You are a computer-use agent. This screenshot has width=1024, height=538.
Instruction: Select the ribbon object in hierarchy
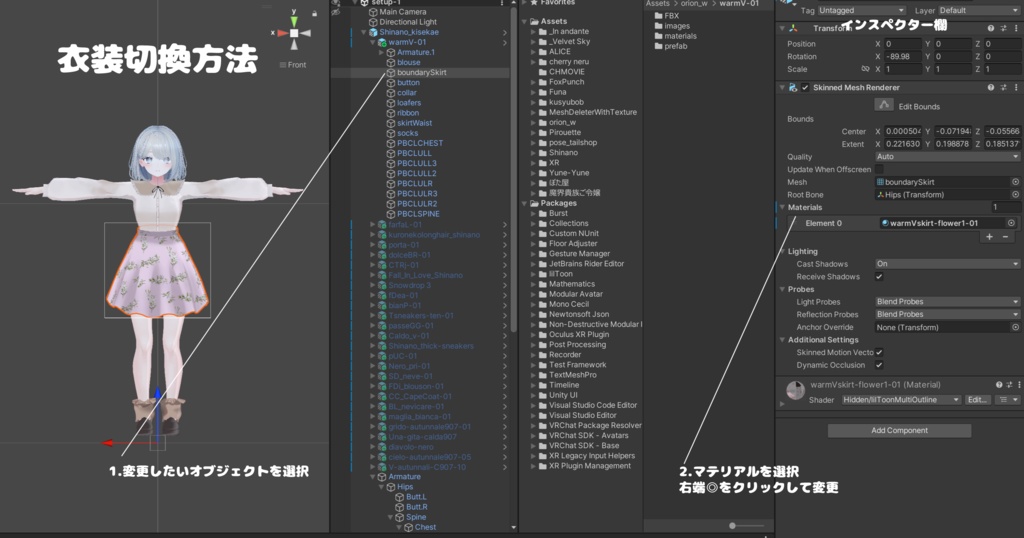click(x=408, y=113)
